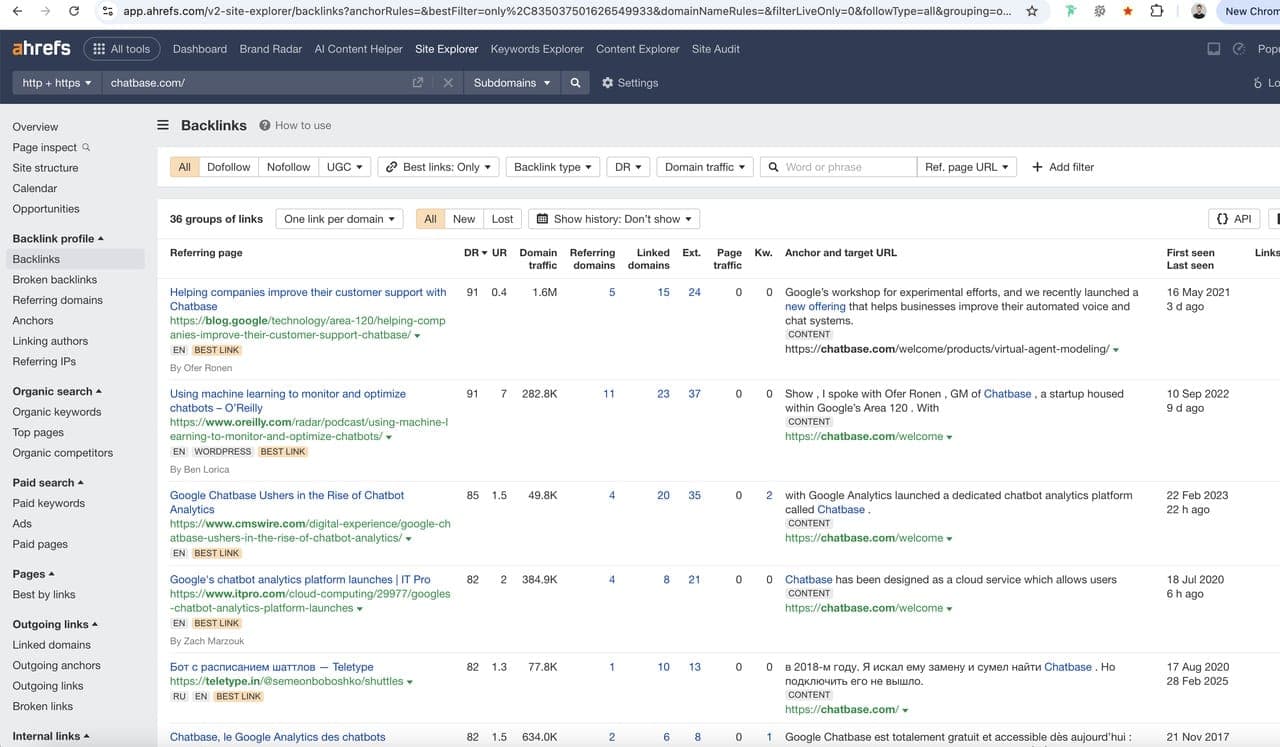Go back with browser back arrow
This screenshot has height=747, width=1280.
point(17,11)
